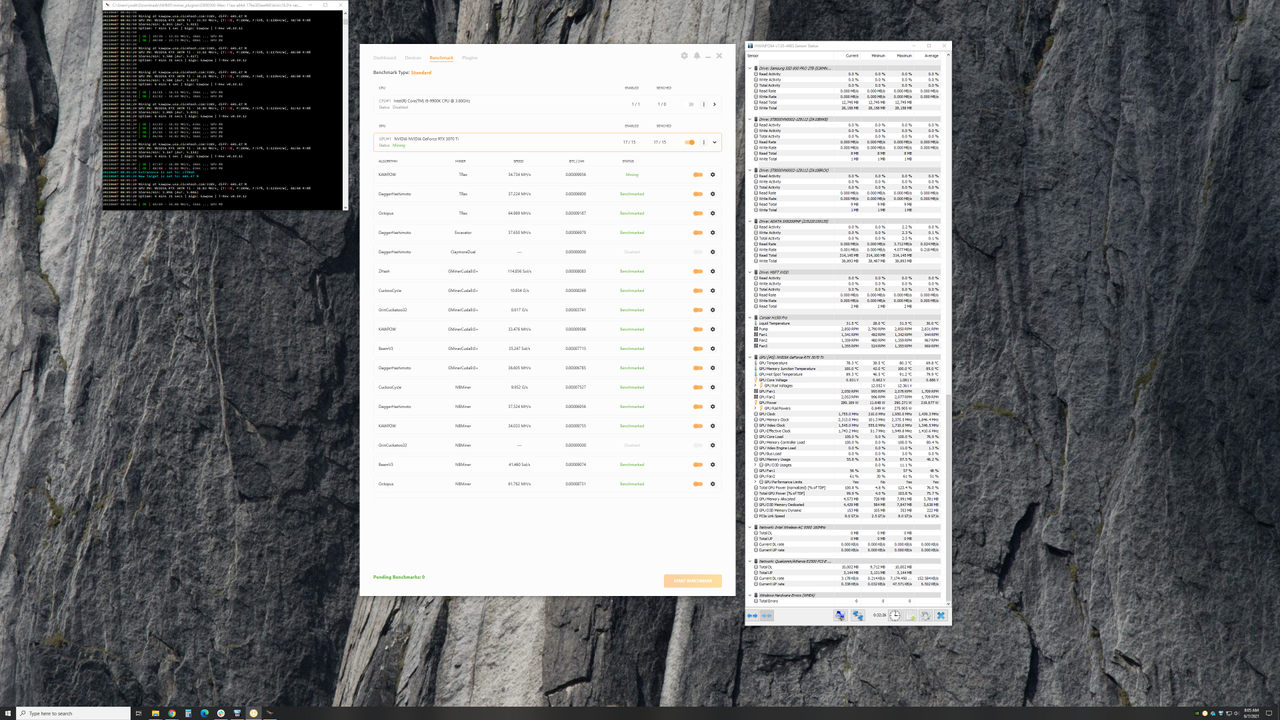1280x720 pixels.
Task: Click Mining status of KAWPOW TRex row
Action: pos(632,175)
